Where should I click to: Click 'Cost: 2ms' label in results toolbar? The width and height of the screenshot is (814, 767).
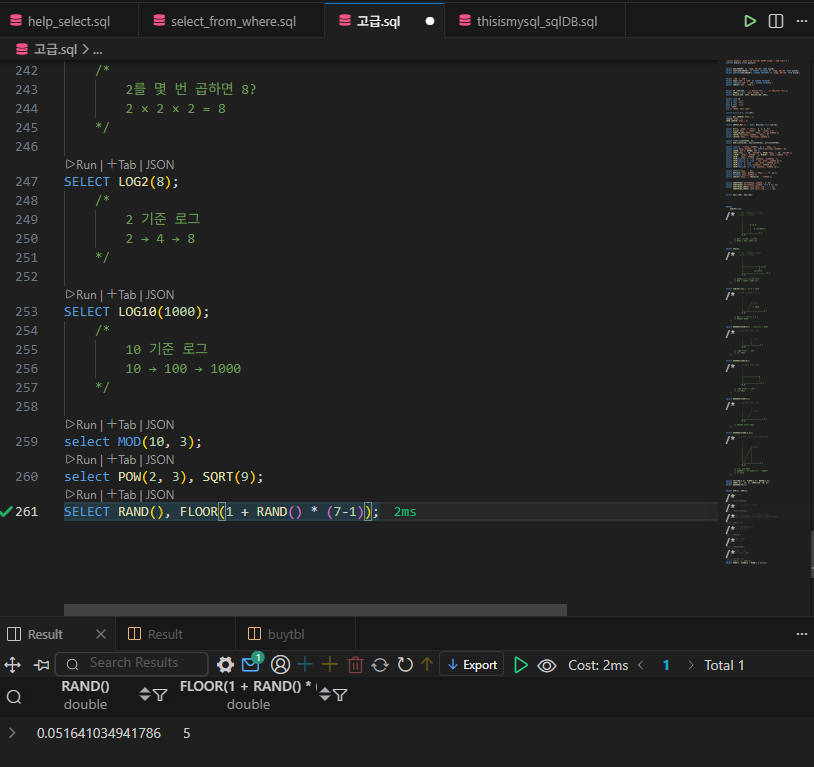(598, 665)
